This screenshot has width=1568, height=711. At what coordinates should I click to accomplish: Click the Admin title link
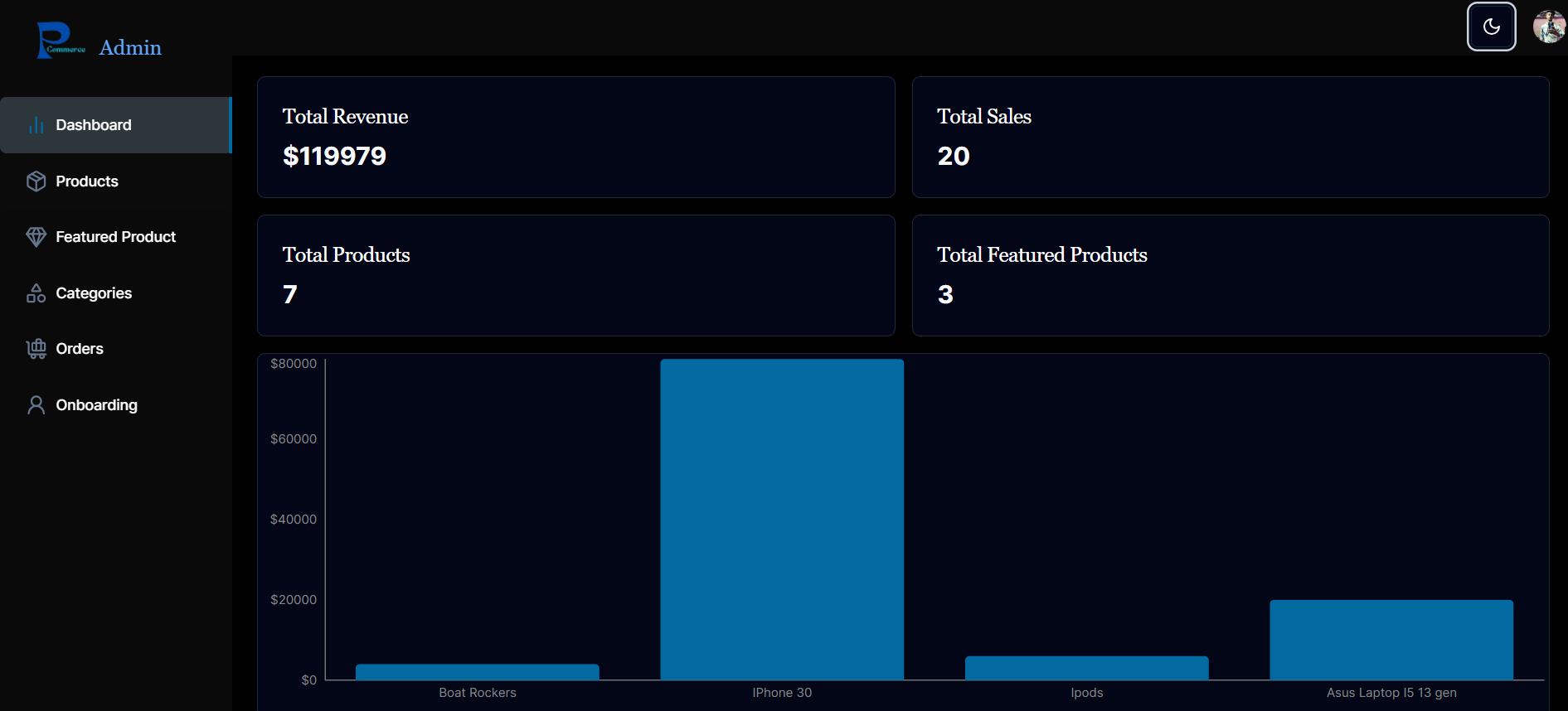tap(130, 48)
